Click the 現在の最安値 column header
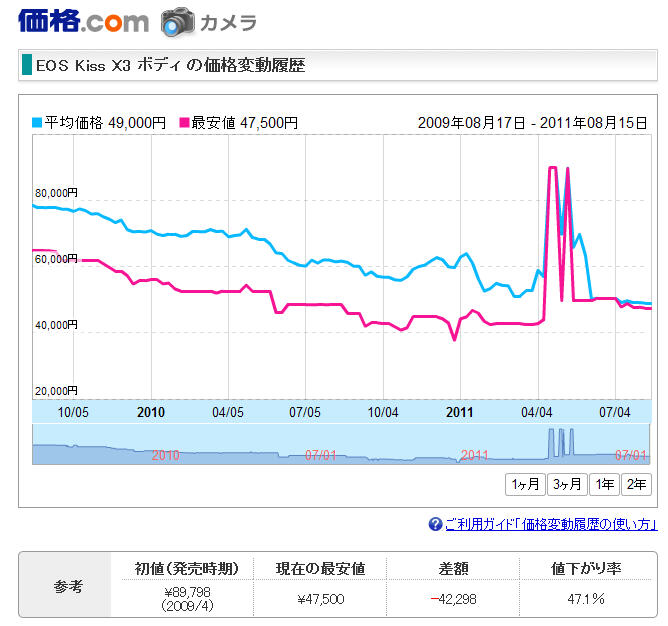668x626 pixels. (x=320, y=568)
